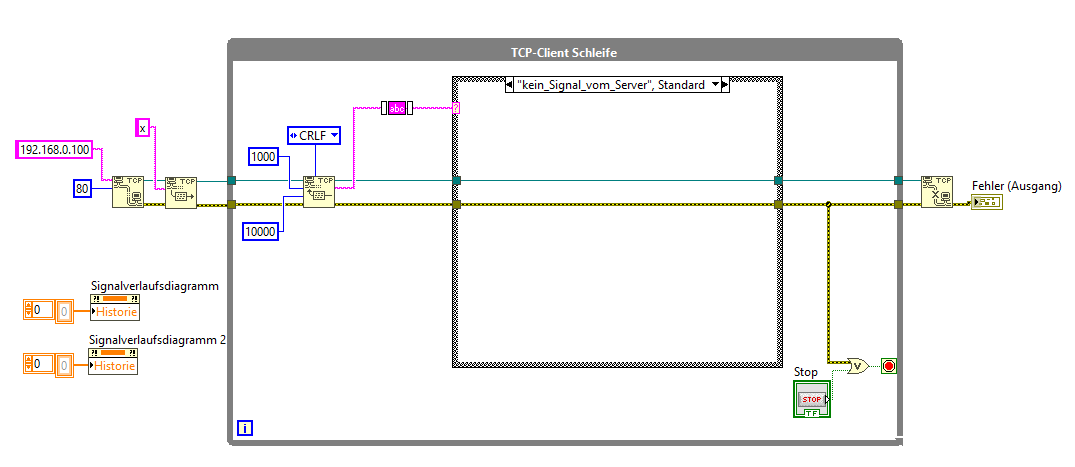
Task: Click the string concatenate abc node
Action: pyautogui.click(x=397, y=108)
